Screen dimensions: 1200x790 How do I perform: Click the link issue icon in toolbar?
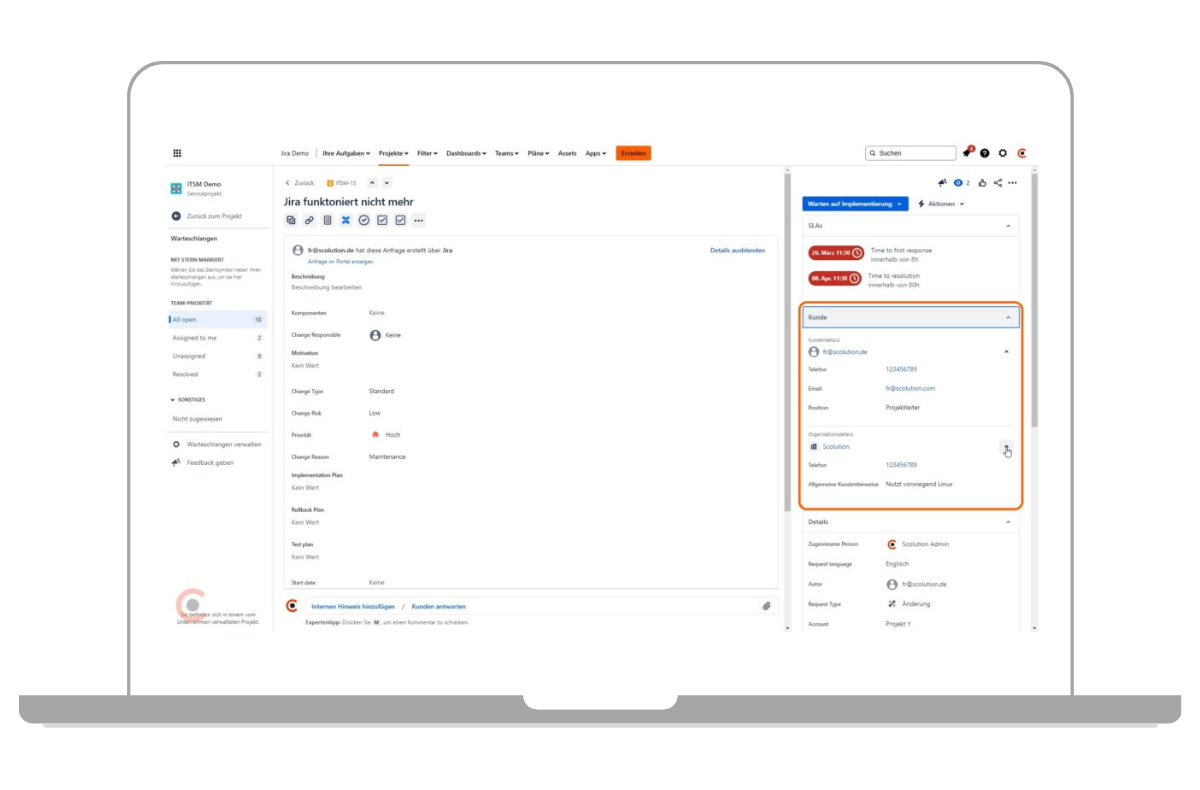[309, 220]
